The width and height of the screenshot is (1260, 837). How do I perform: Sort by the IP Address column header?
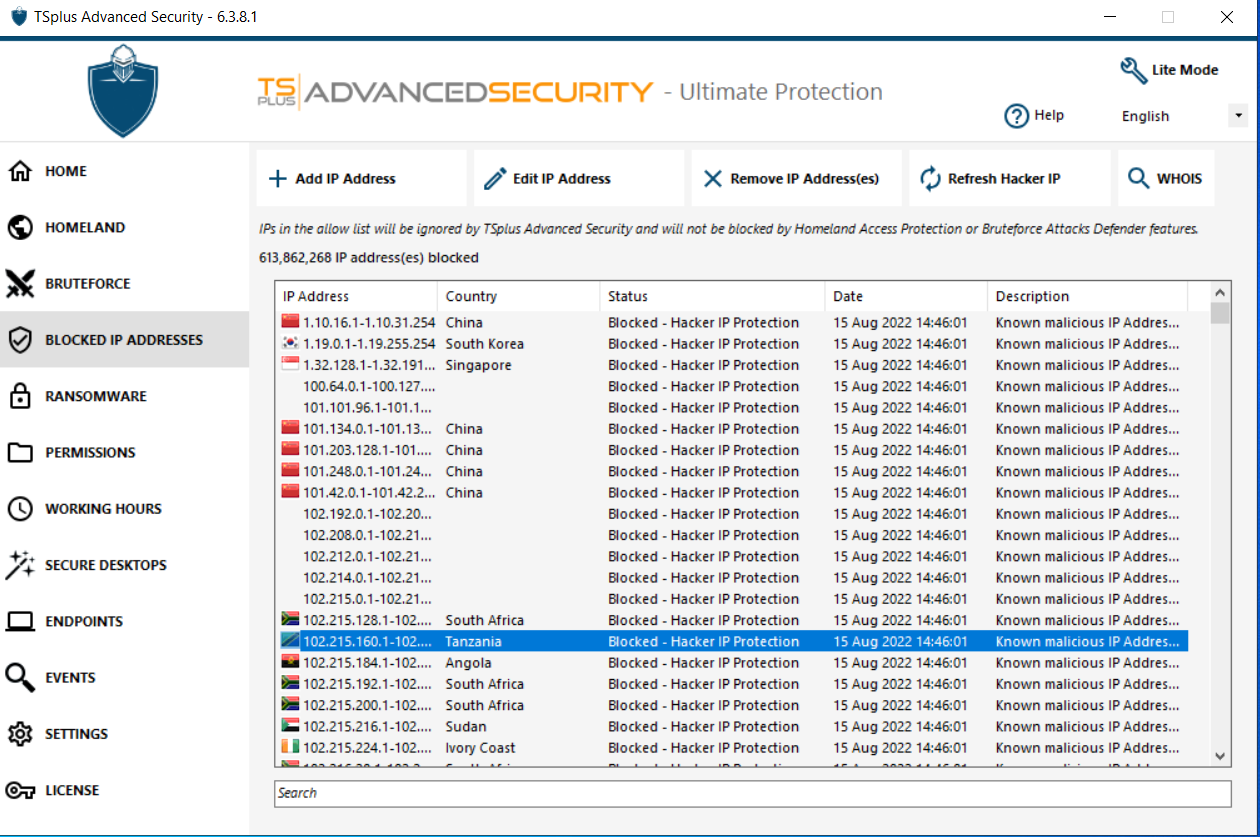tap(357, 297)
